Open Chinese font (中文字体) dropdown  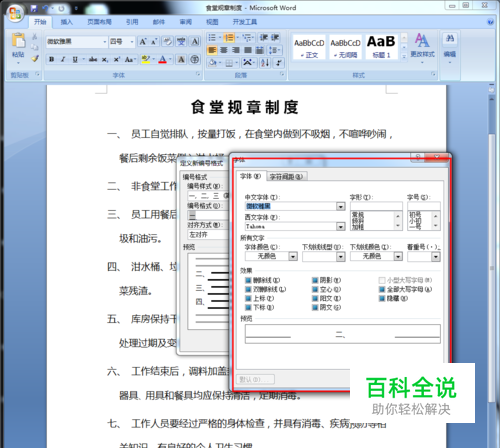340,206
